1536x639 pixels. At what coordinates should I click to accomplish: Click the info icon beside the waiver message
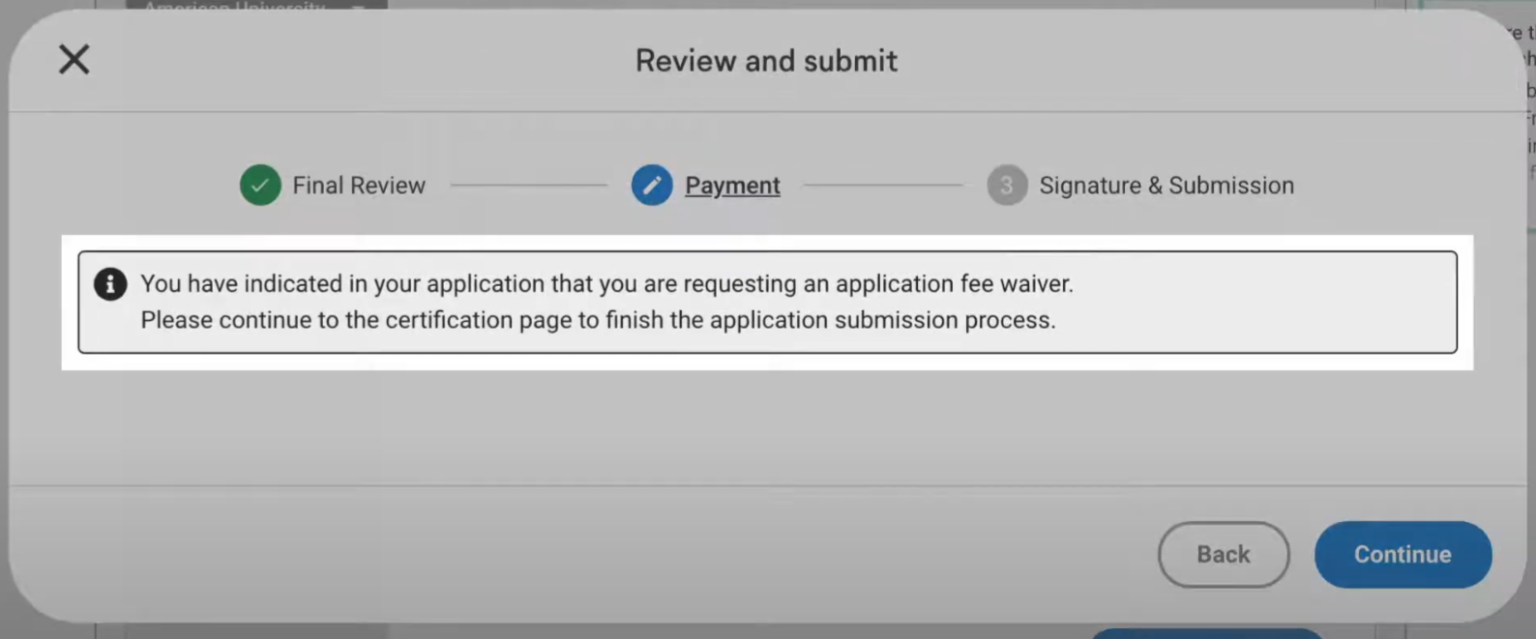pos(110,284)
